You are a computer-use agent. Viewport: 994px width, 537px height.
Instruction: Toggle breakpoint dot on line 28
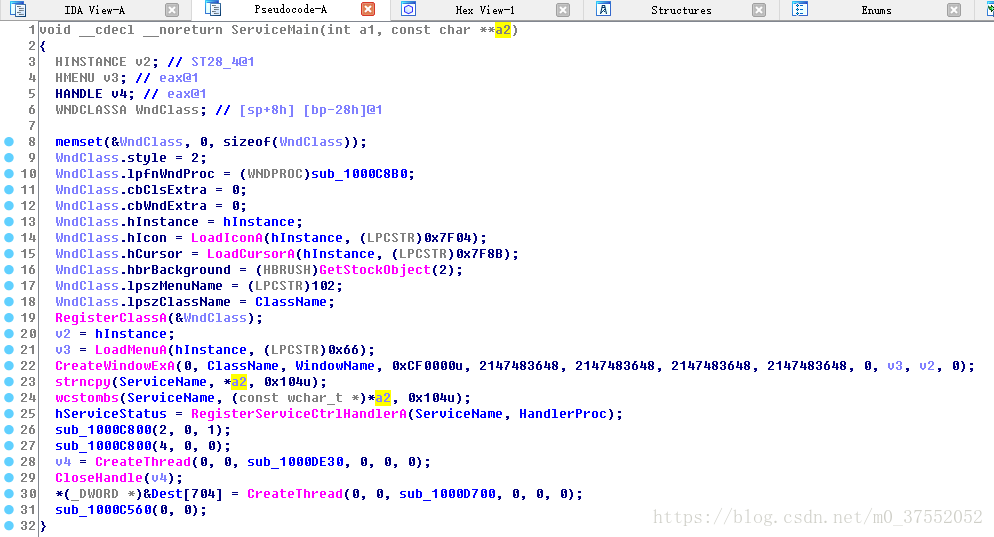click(x=9, y=461)
